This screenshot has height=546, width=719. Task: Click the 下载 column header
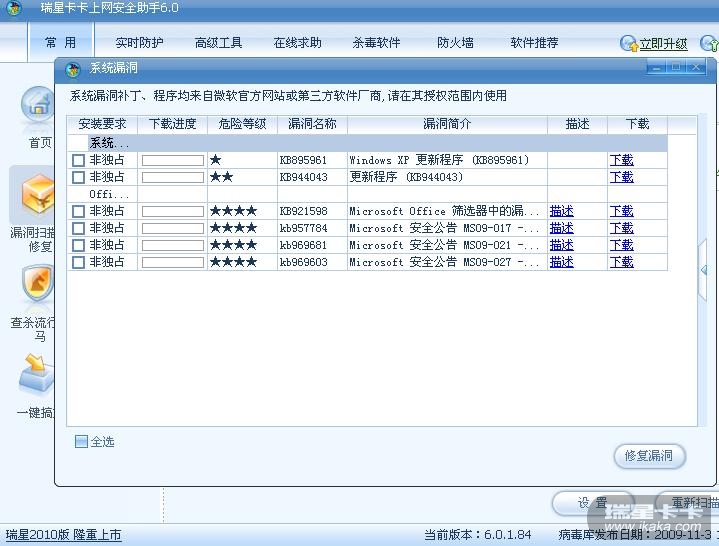coord(637,124)
